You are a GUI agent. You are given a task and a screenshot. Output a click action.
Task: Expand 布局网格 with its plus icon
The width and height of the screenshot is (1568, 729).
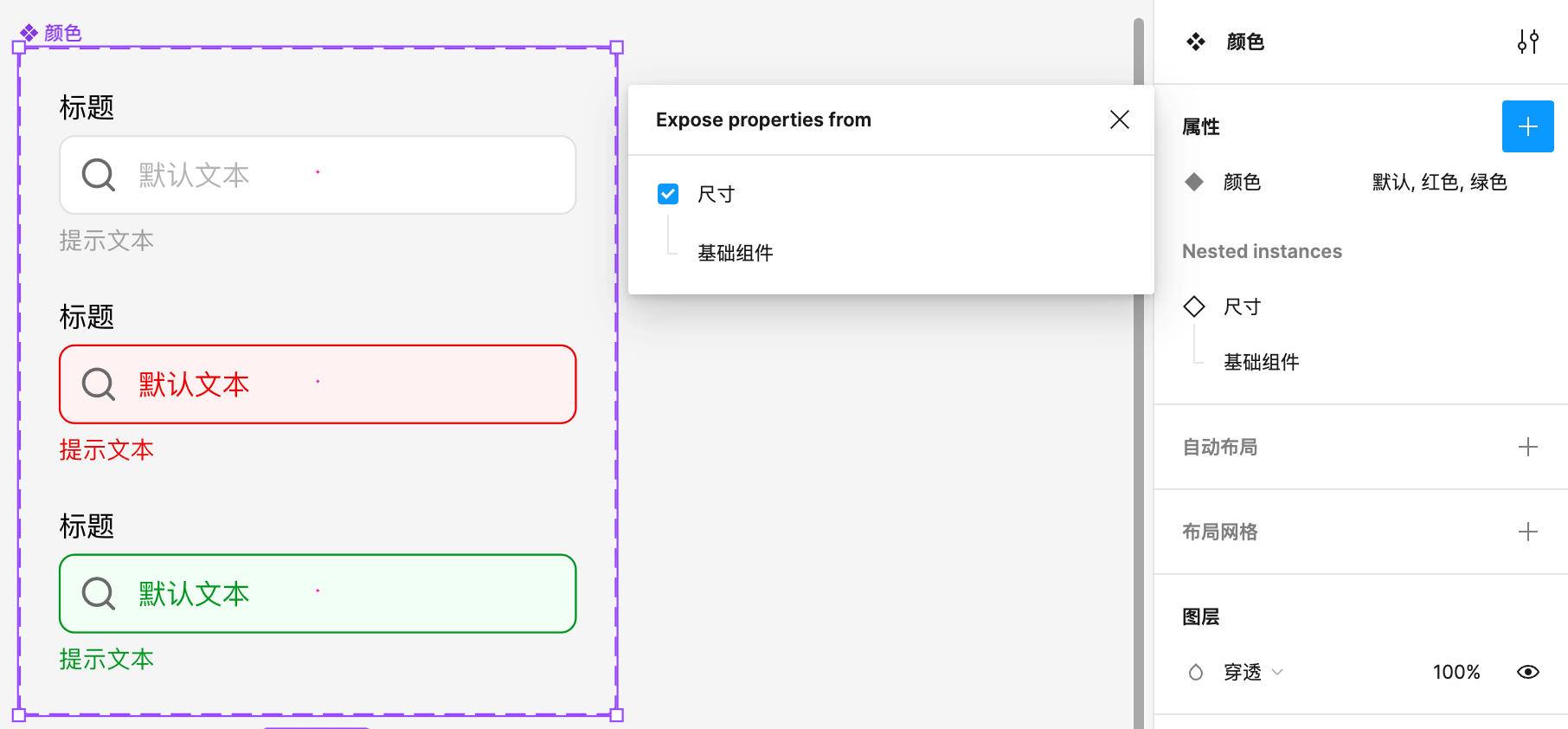point(1529,532)
